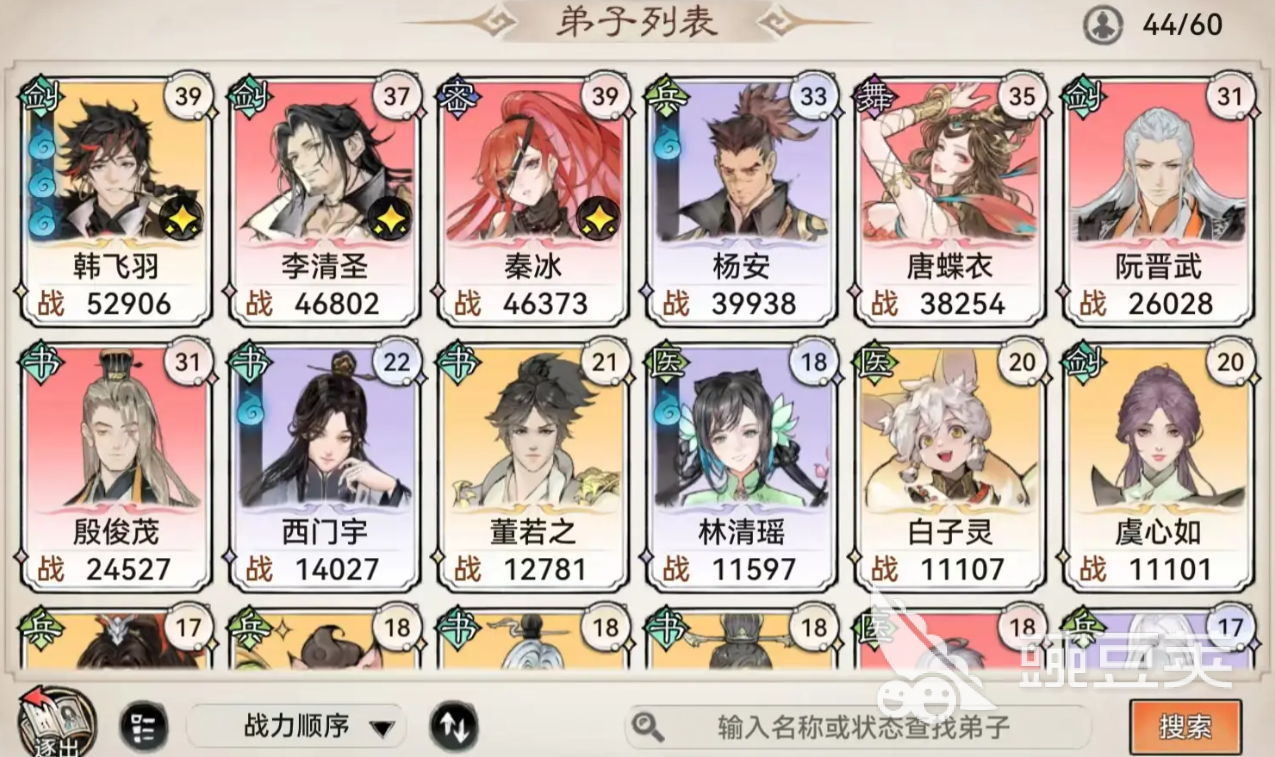Expand the 战力顺序 sort dropdown

[x=296, y=726]
